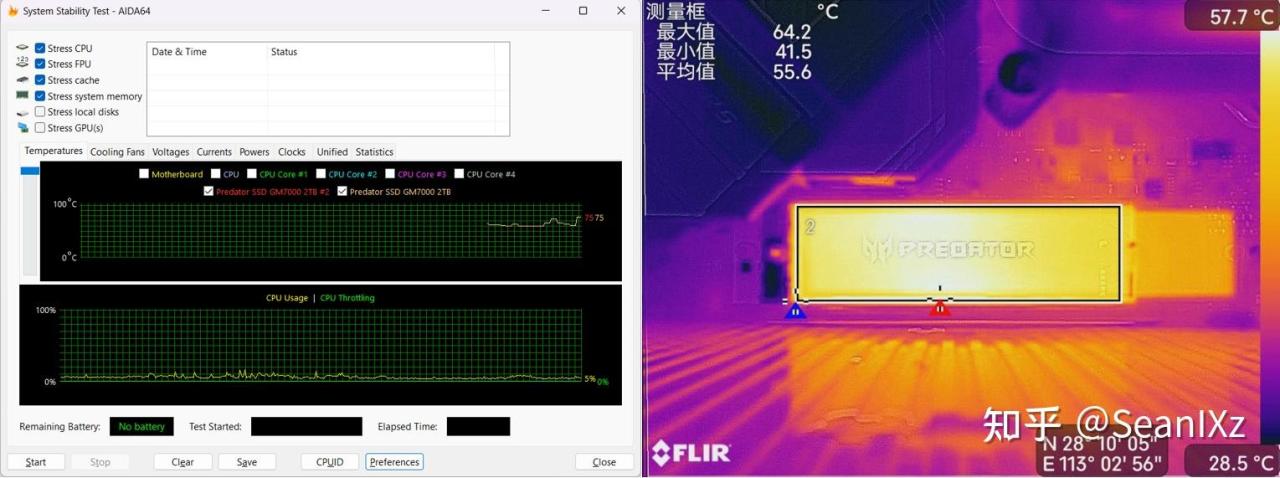This screenshot has height=478, width=1280.
Task: Click the GPU icon beside Stress GPU(s)
Action: [x=22, y=128]
